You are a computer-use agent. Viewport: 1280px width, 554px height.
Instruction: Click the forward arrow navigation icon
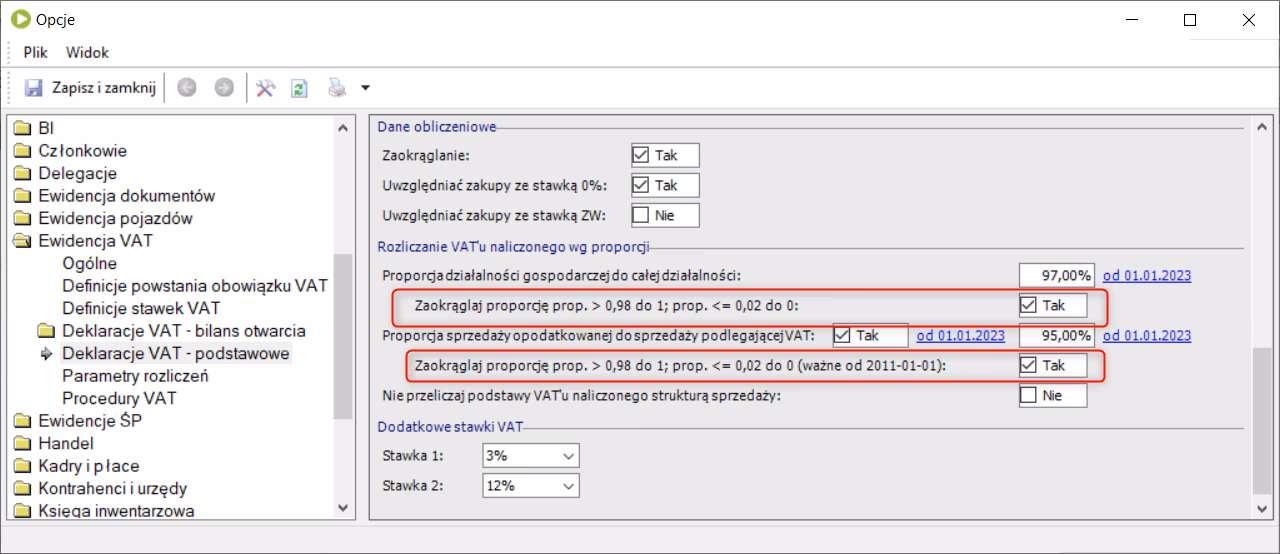pos(224,88)
